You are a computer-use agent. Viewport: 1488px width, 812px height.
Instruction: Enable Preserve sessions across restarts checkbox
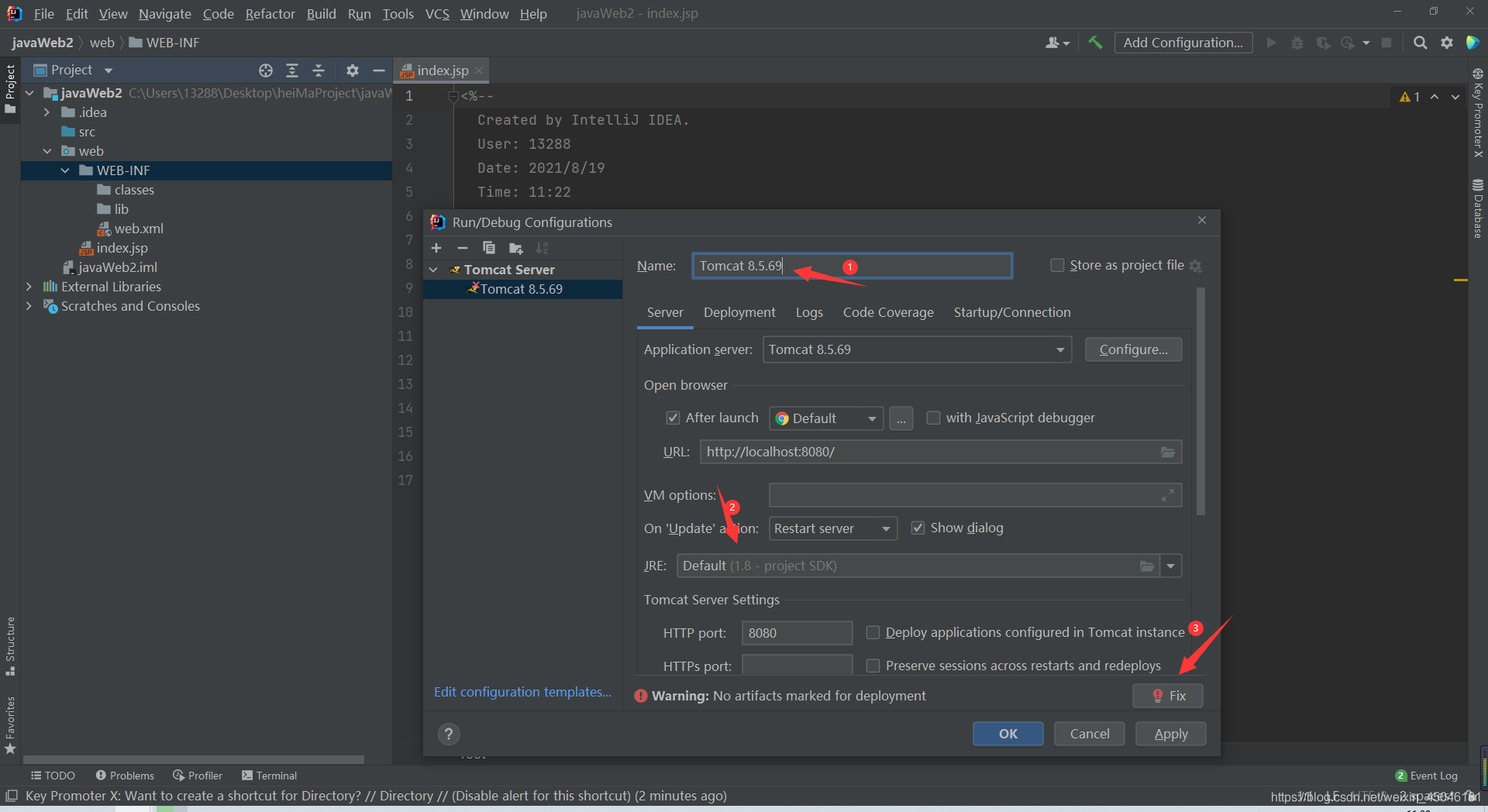873,666
